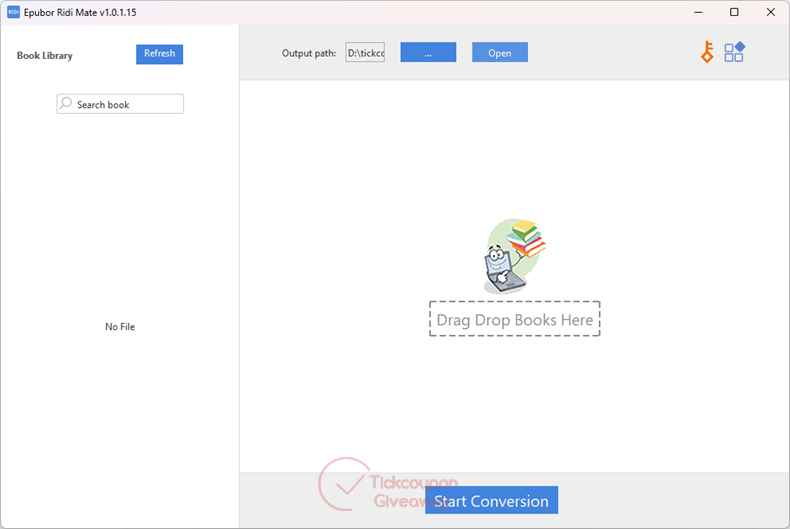The height and width of the screenshot is (529, 790).
Task: Click the magnifier icon in search box
Action: point(66,103)
